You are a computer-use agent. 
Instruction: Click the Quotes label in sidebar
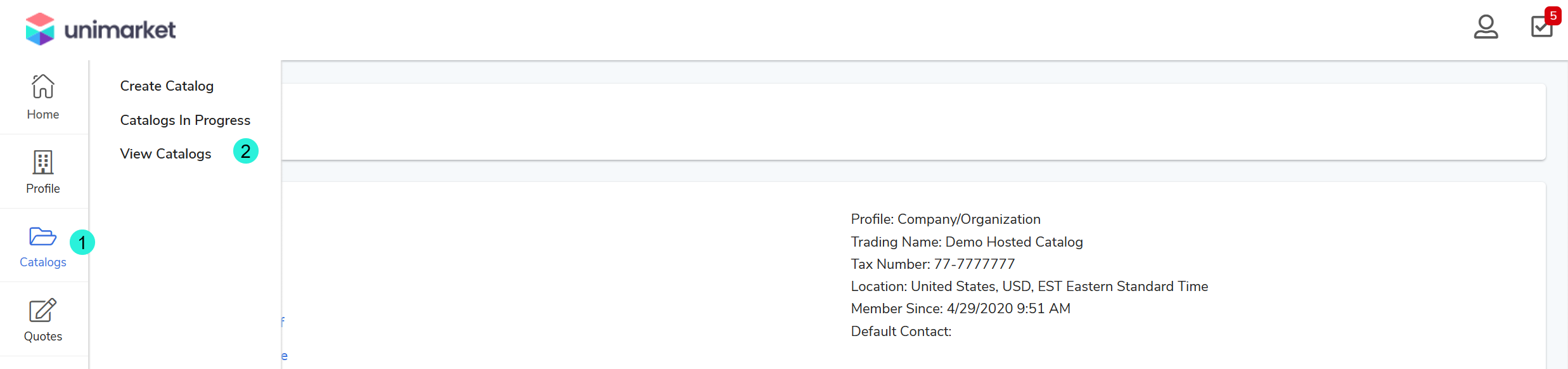tap(43, 337)
